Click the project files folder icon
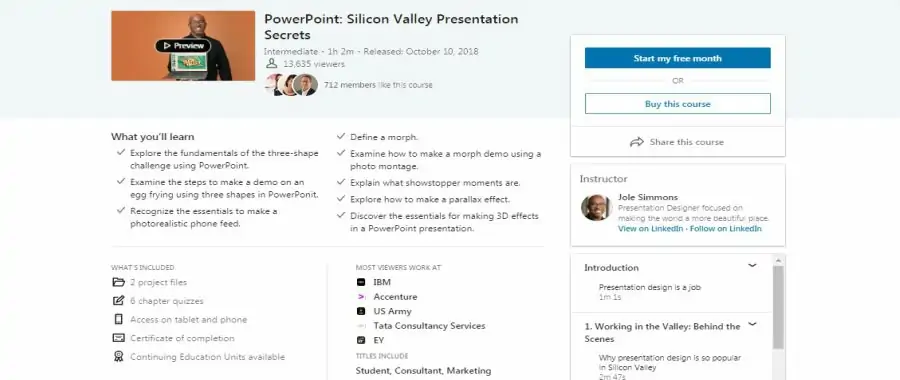Viewport: 900px width, 380px height. [118, 282]
